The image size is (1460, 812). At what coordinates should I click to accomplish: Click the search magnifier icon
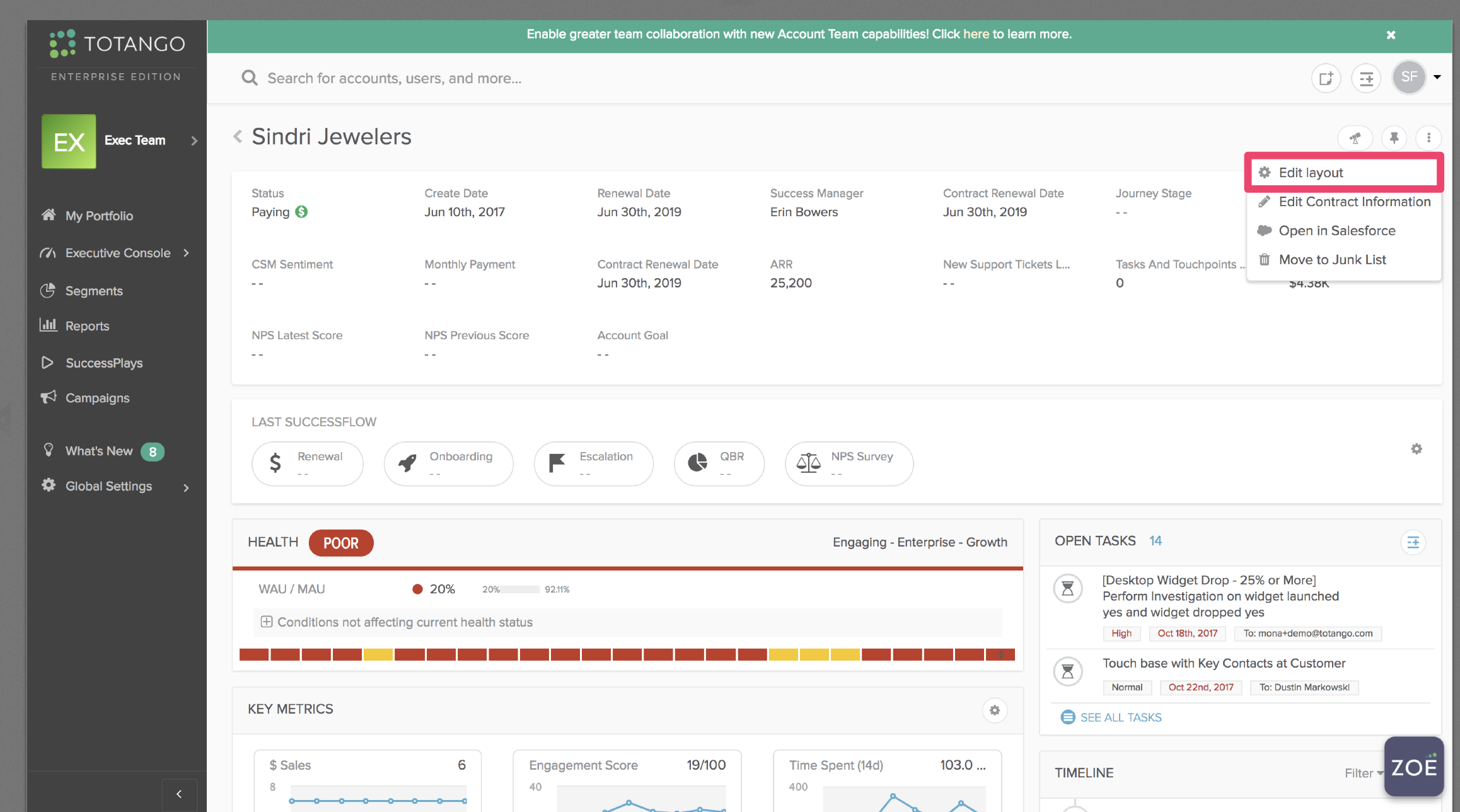[x=250, y=78]
